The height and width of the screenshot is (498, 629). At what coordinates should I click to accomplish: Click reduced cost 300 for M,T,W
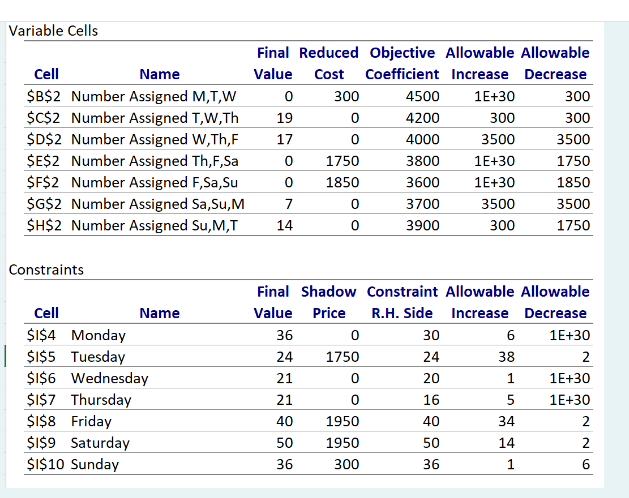click(x=347, y=96)
